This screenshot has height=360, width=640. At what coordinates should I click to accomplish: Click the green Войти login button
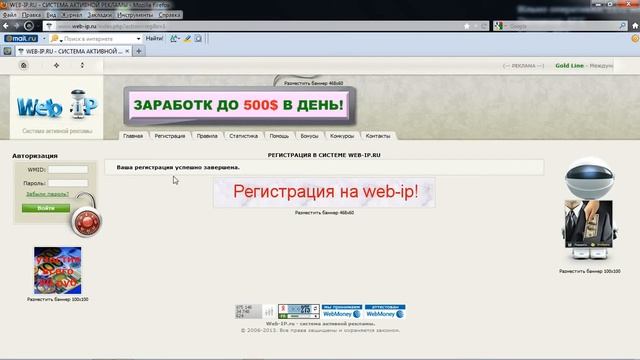[x=46, y=208]
